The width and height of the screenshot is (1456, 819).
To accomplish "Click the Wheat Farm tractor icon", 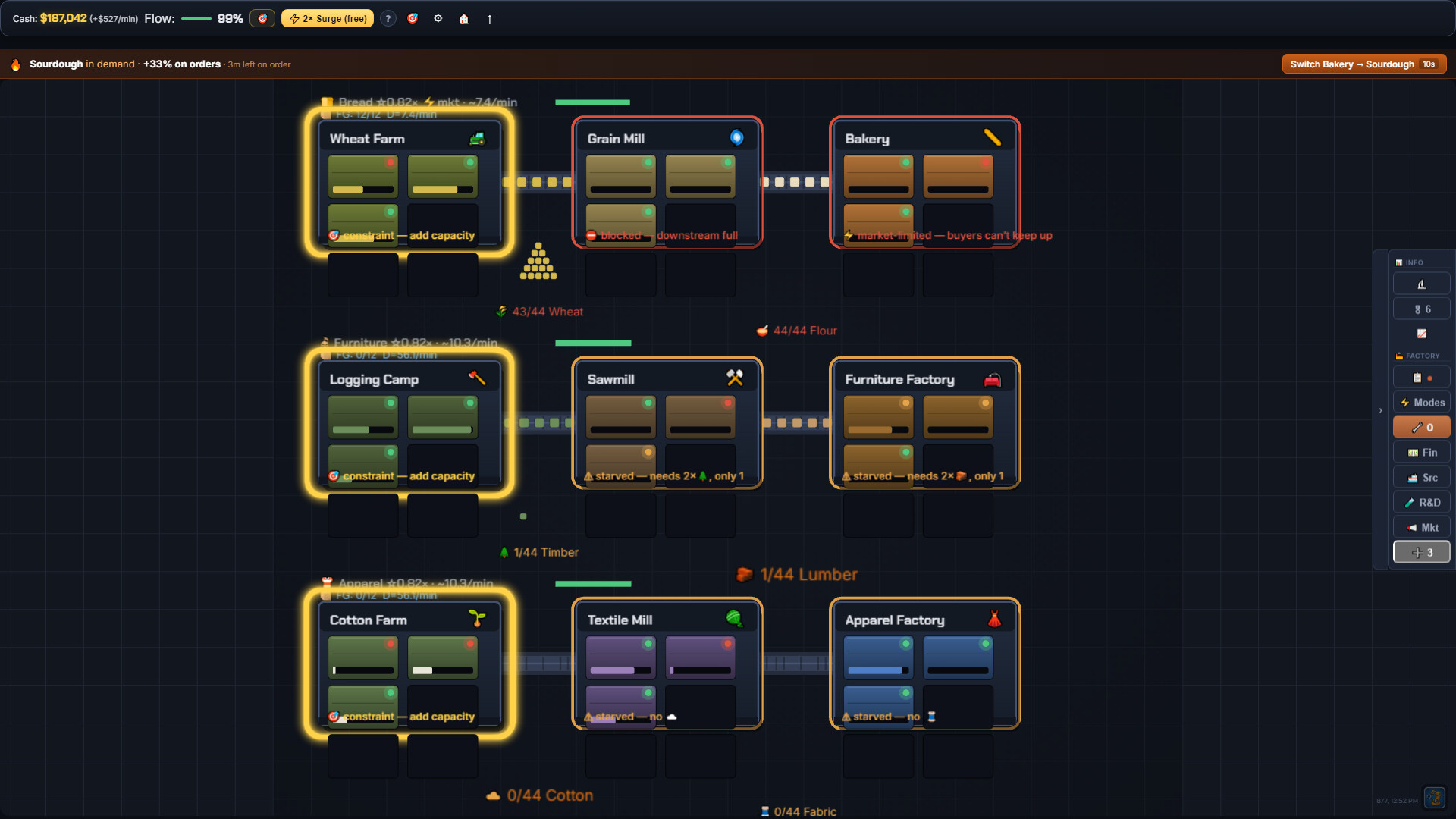I will 477,138.
